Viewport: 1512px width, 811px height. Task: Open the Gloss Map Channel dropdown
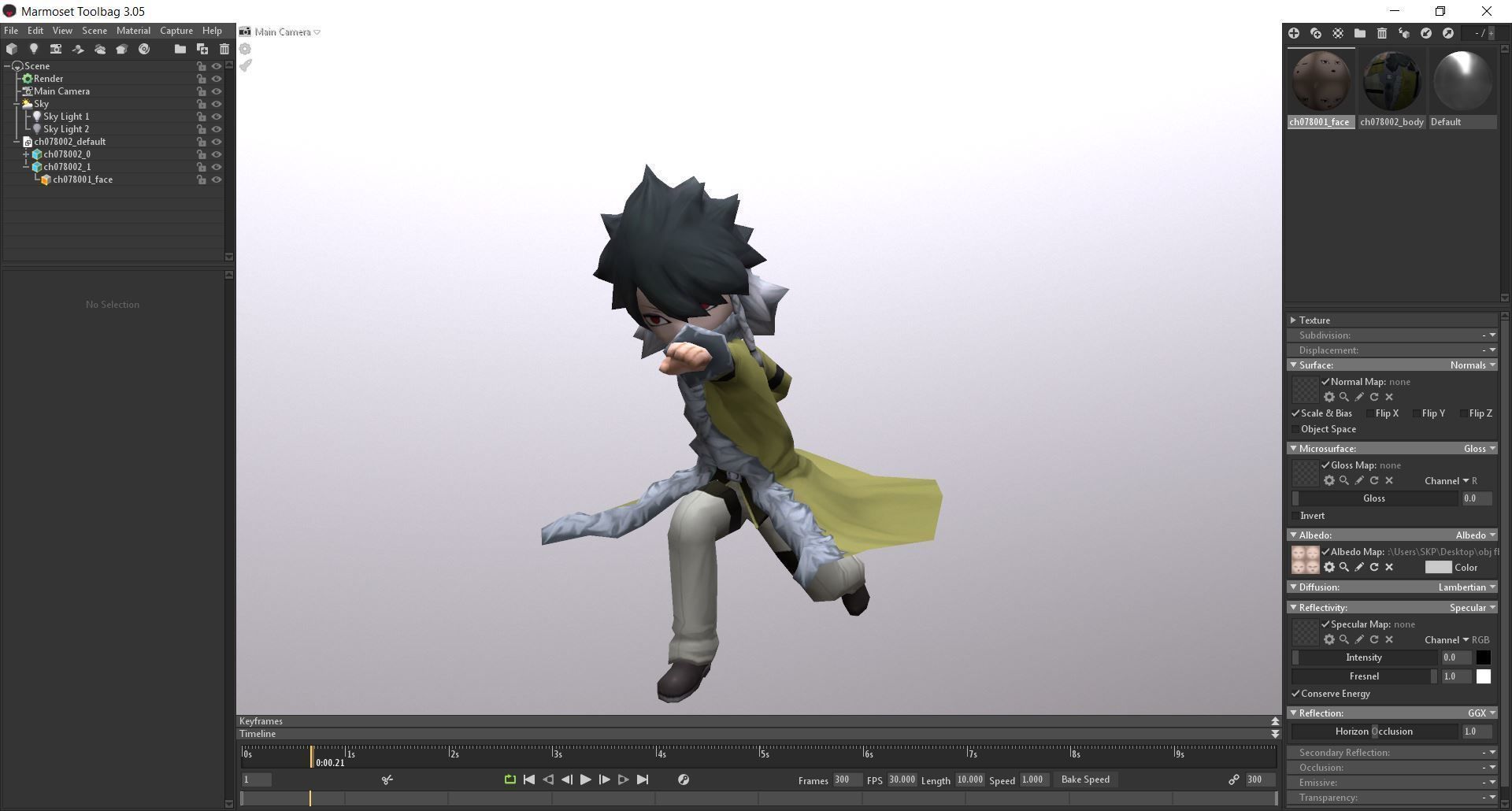pyautogui.click(x=1451, y=481)
